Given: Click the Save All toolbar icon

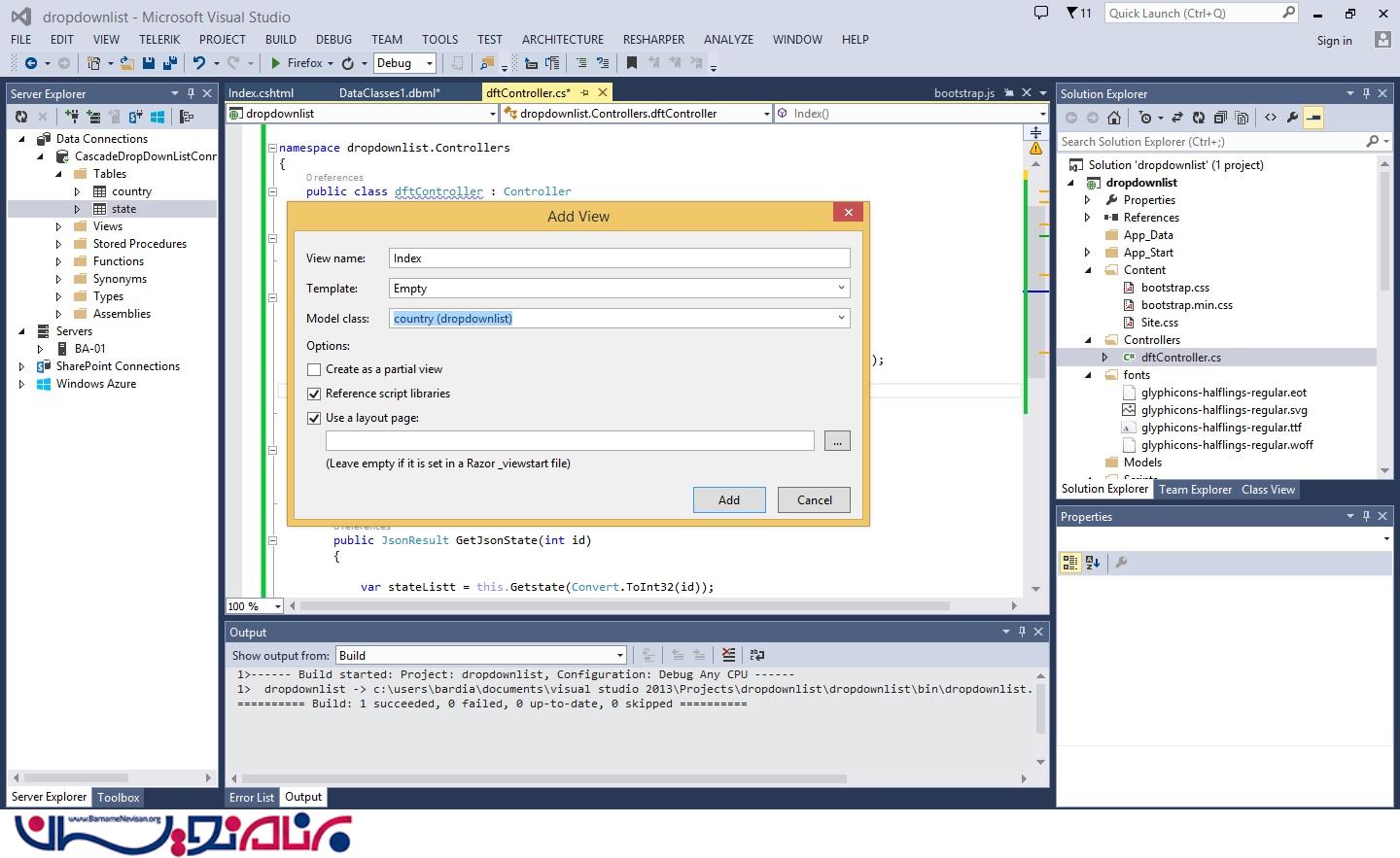Looking at the screenshot, I should pyautogui.click(x=170, y=63).
